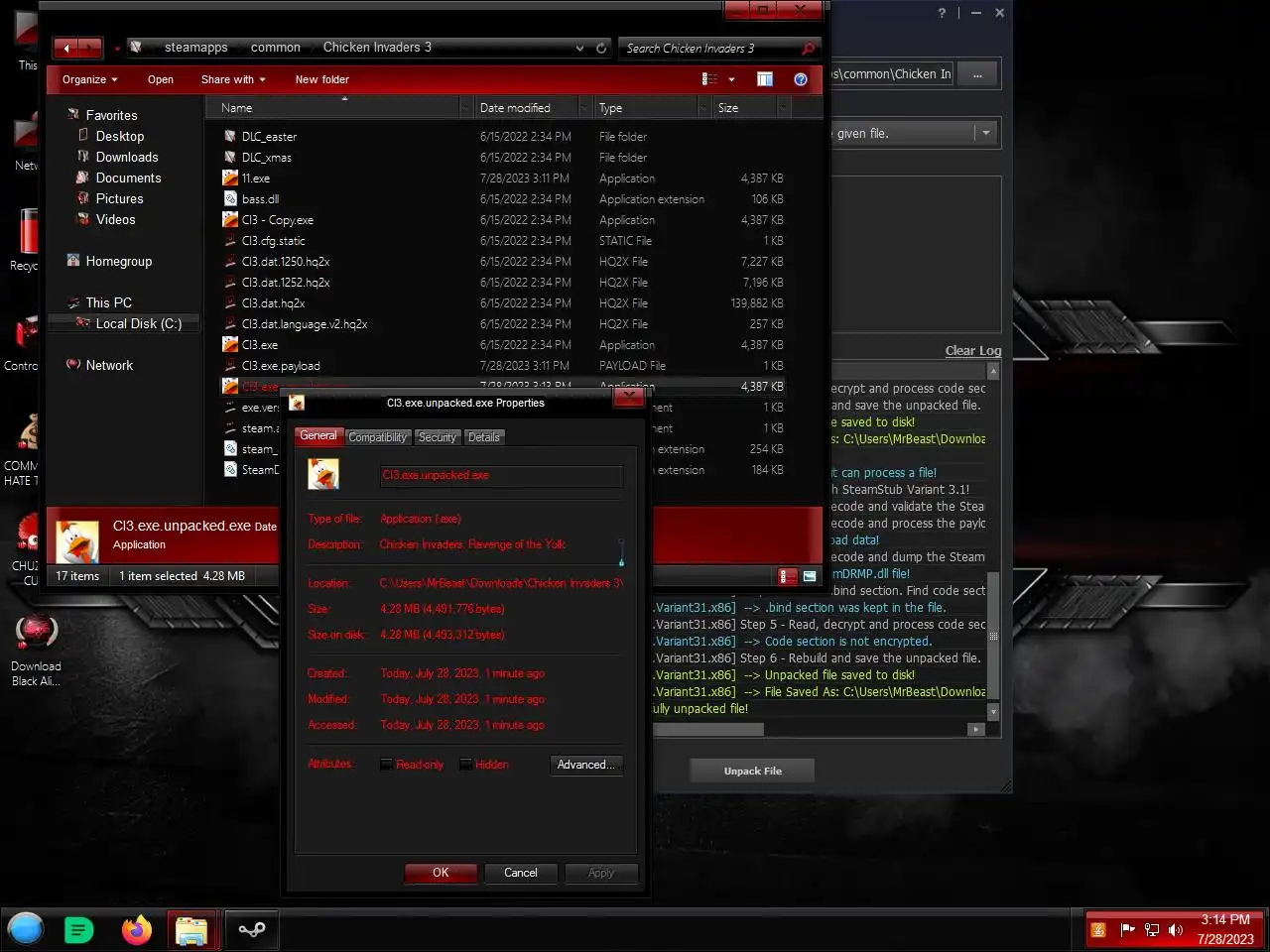
Task: Click Open in the Explorer toolbar
Action: pos(161,79)
